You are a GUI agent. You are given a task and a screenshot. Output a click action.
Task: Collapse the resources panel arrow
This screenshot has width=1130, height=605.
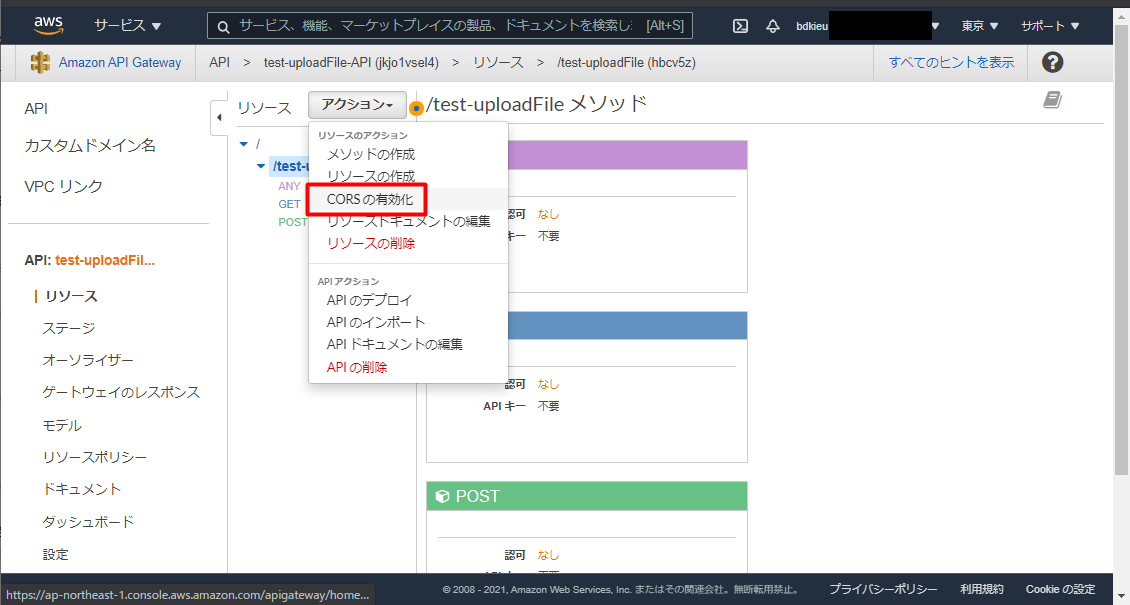(x=218, y=116)
